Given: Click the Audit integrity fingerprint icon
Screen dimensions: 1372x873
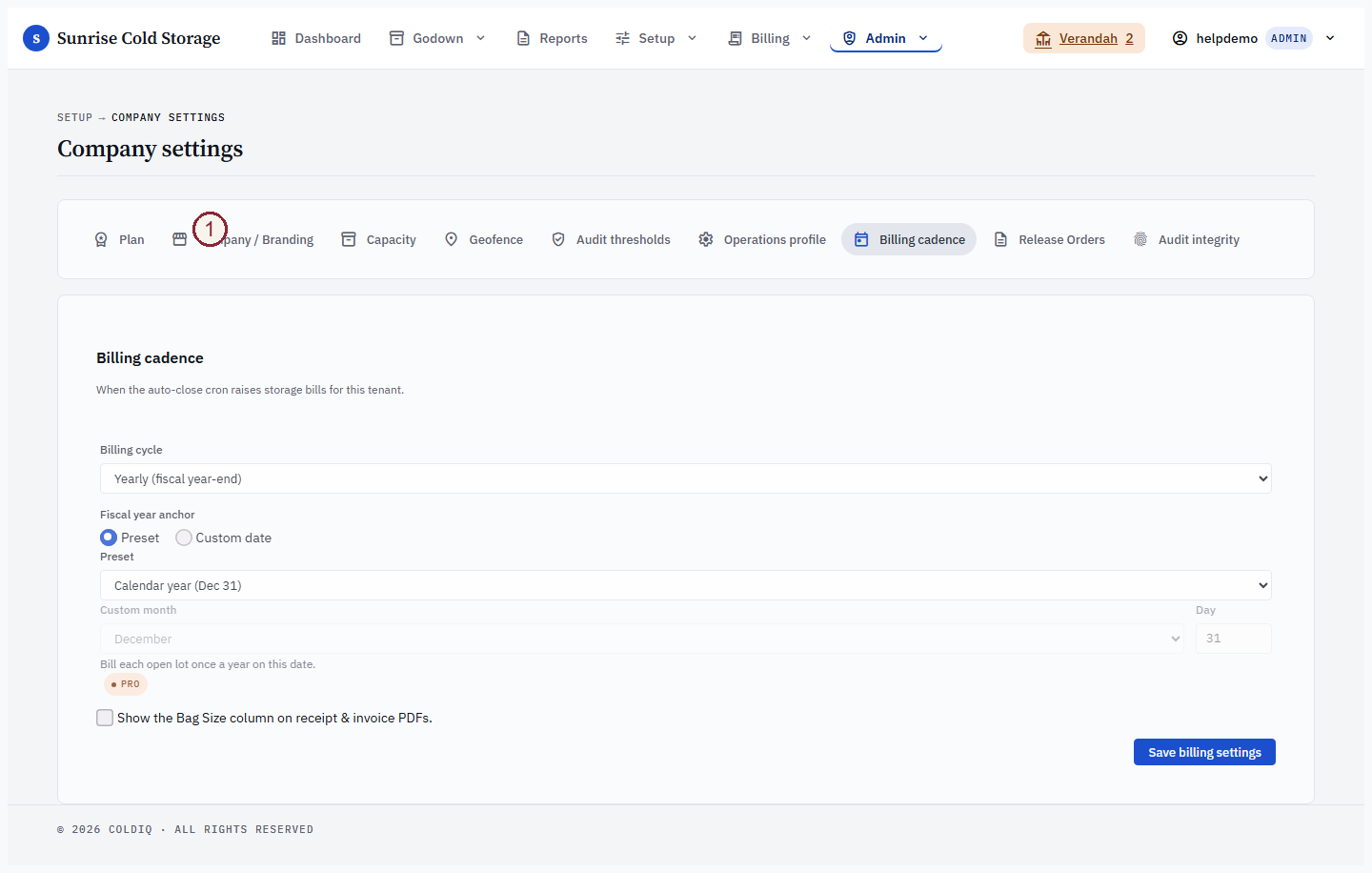Looking at the screenshot, I should tap(1140, 239).
